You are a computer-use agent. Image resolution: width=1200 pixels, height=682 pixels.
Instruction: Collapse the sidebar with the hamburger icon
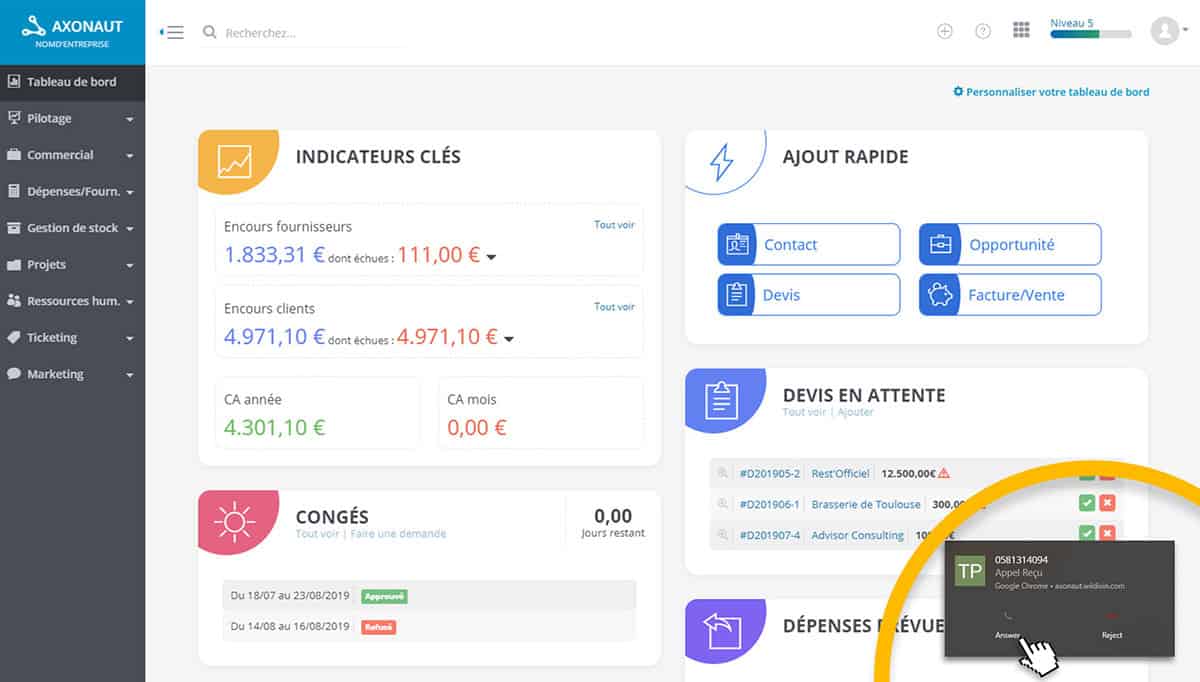click(x=172, y=32)
